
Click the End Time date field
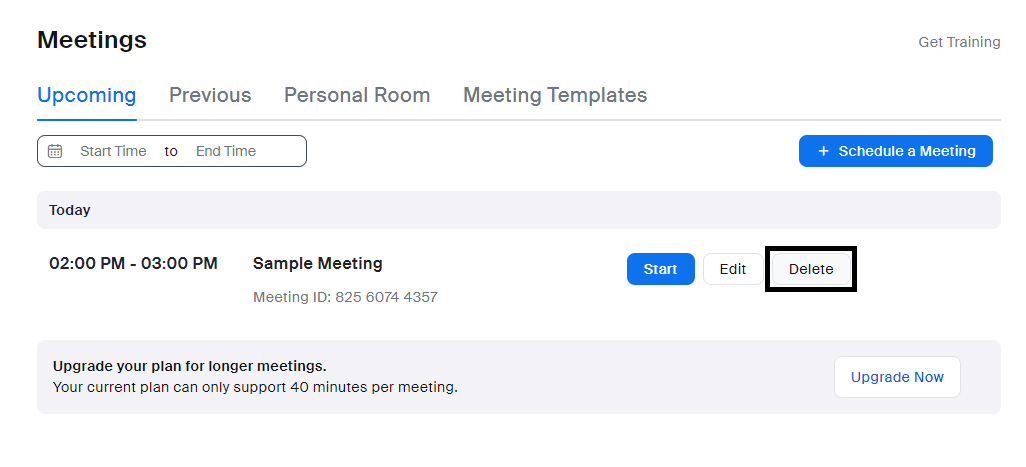click(x=226, y=151)
